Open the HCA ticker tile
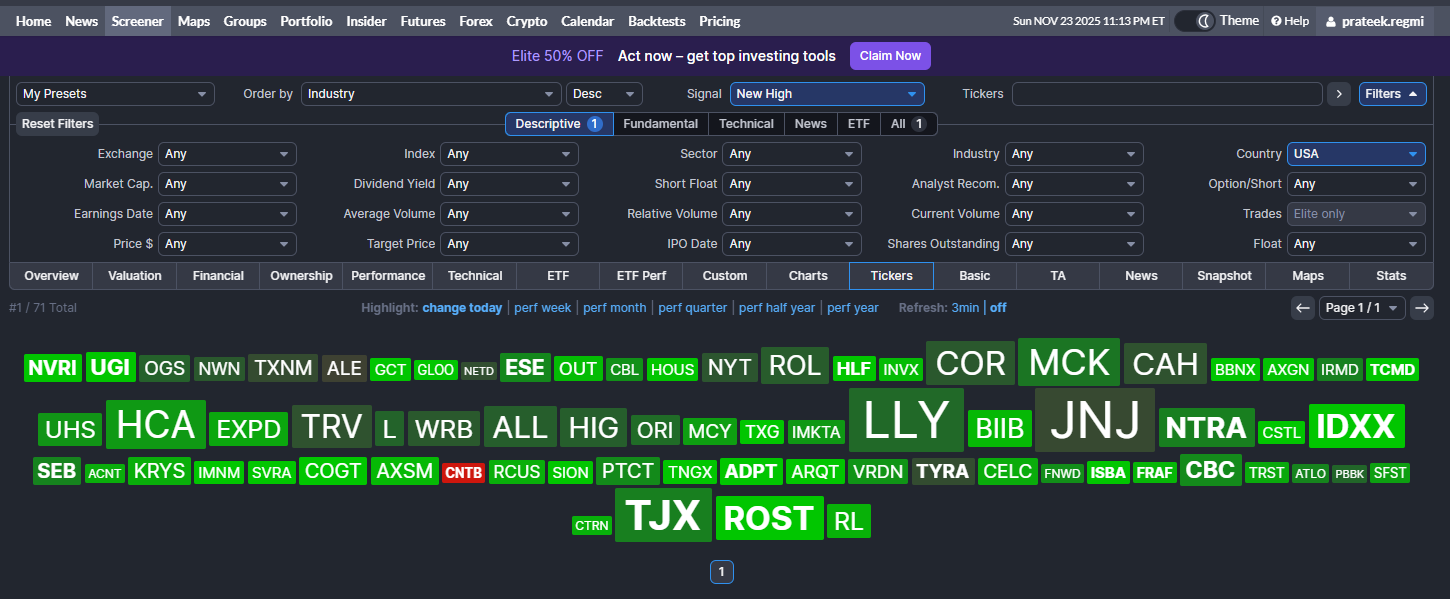 (x=155, y=425)
